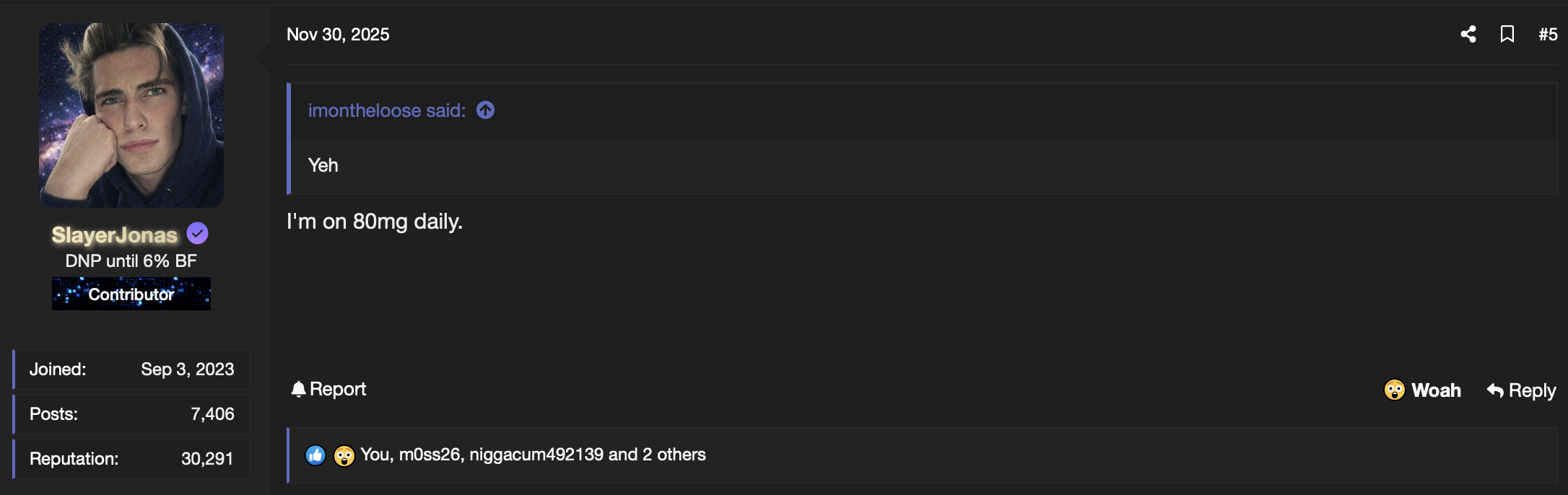The image size is (1568, 495).
Task: Toggle the like reaction below the post
Action: (315, 455)
